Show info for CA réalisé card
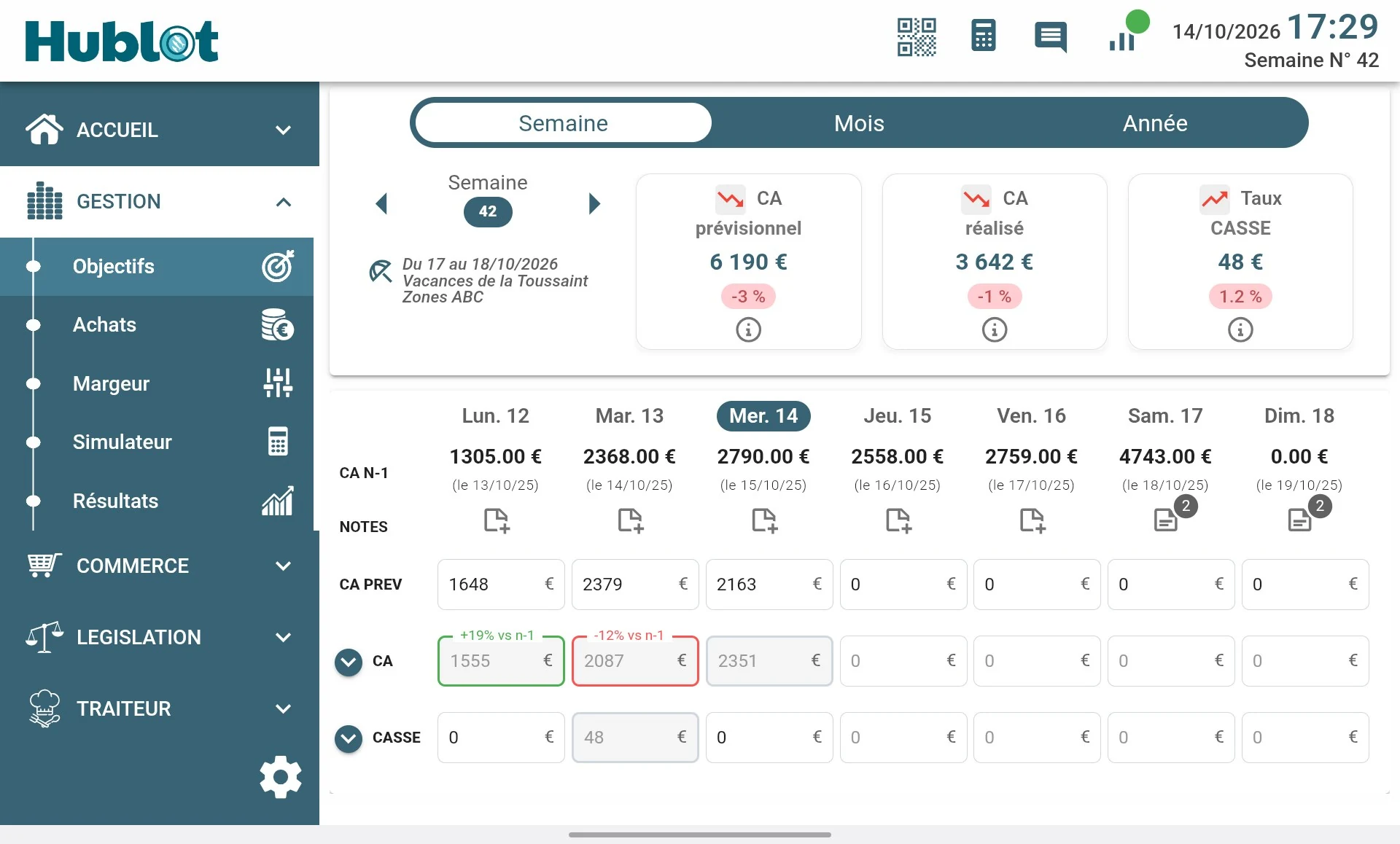This screenshot has height=844, width=1400. click(x=995, y=330)
